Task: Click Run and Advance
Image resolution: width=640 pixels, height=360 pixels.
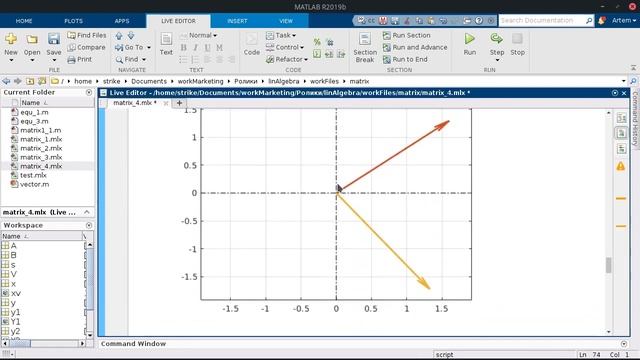Action: click(415, 47)
